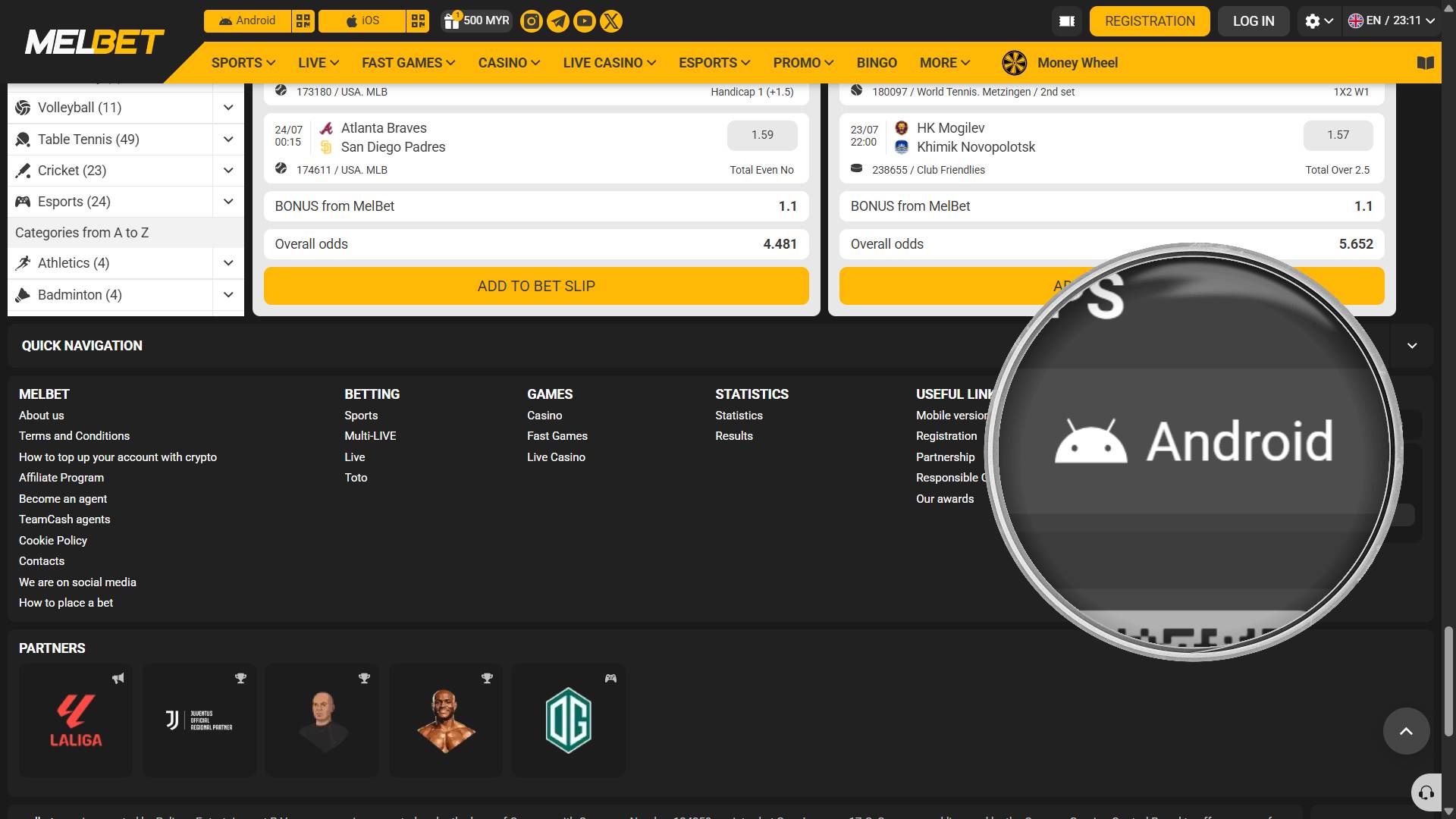Open the Results link under Statistics

[x=734, y=436]
